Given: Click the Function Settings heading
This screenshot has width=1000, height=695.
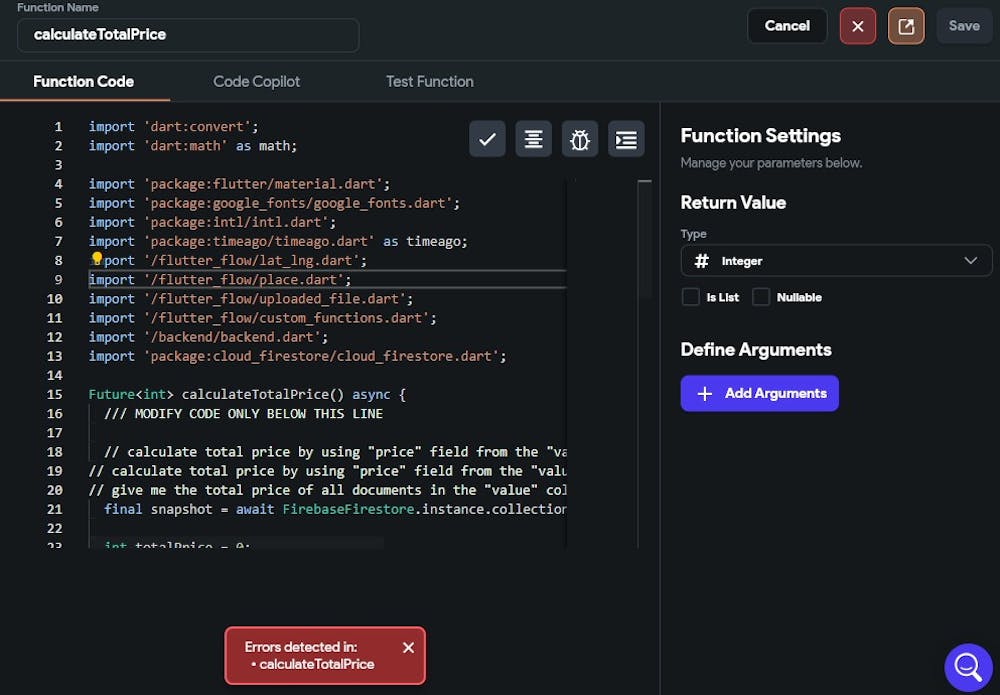Looking at the screenshot, I should click(760, 136).
